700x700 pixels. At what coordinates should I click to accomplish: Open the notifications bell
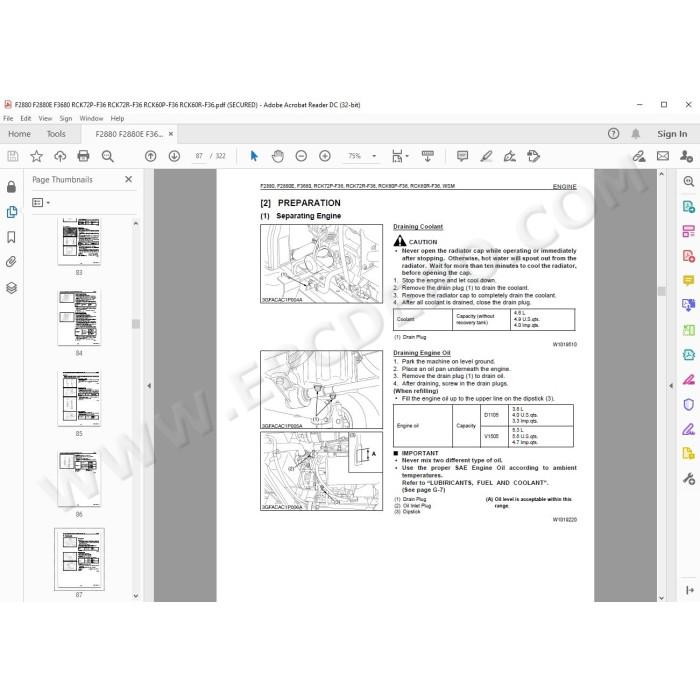click(636, 133)
